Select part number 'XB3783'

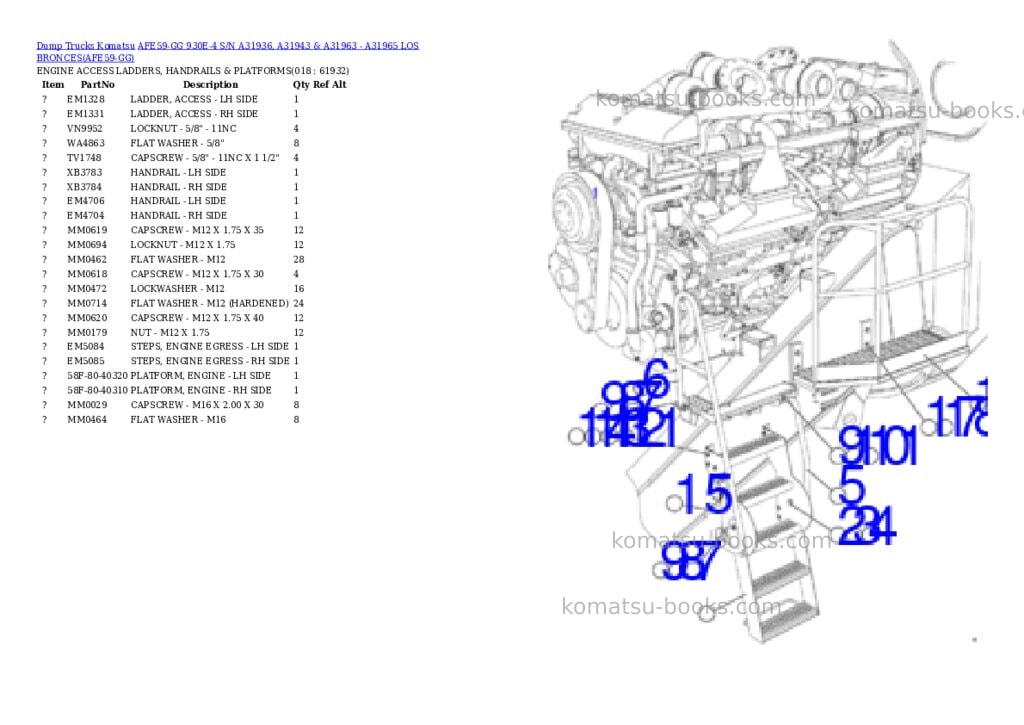click(x=84, y=172)
